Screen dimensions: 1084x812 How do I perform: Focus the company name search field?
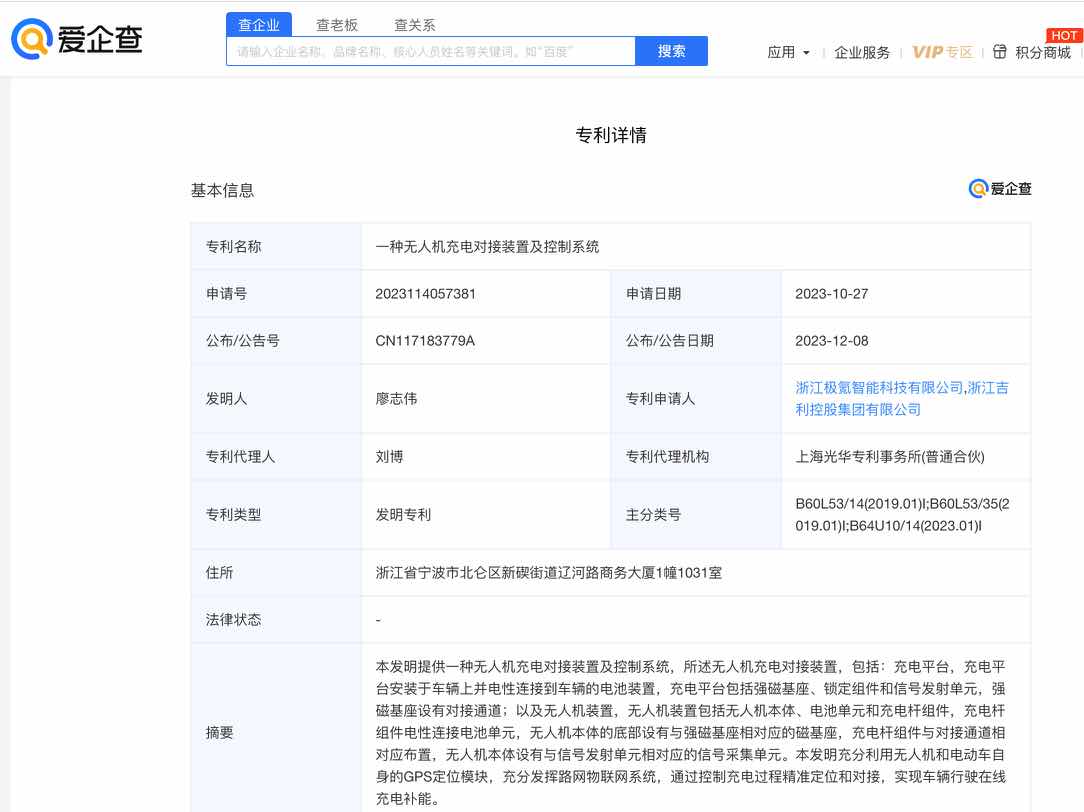(x=431, y=51)
